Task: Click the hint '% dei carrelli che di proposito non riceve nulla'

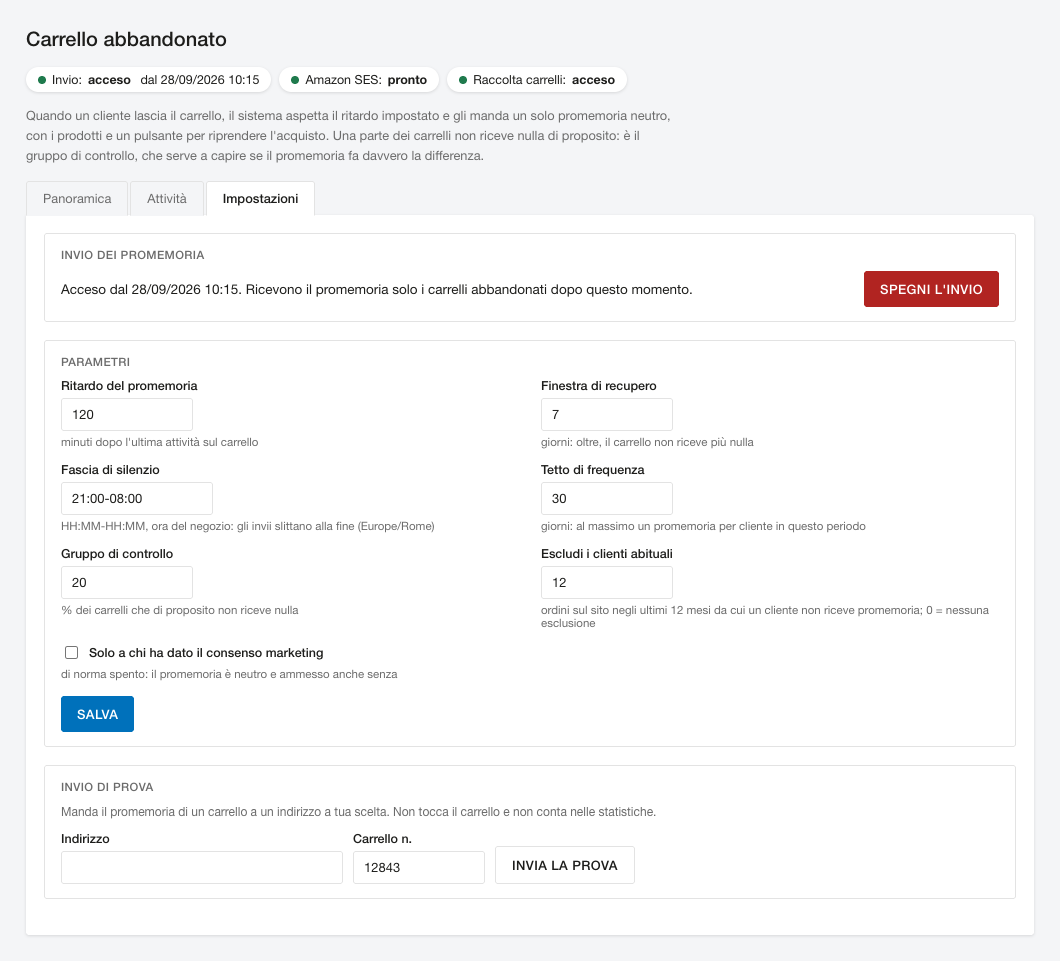Action: [180, 610]
